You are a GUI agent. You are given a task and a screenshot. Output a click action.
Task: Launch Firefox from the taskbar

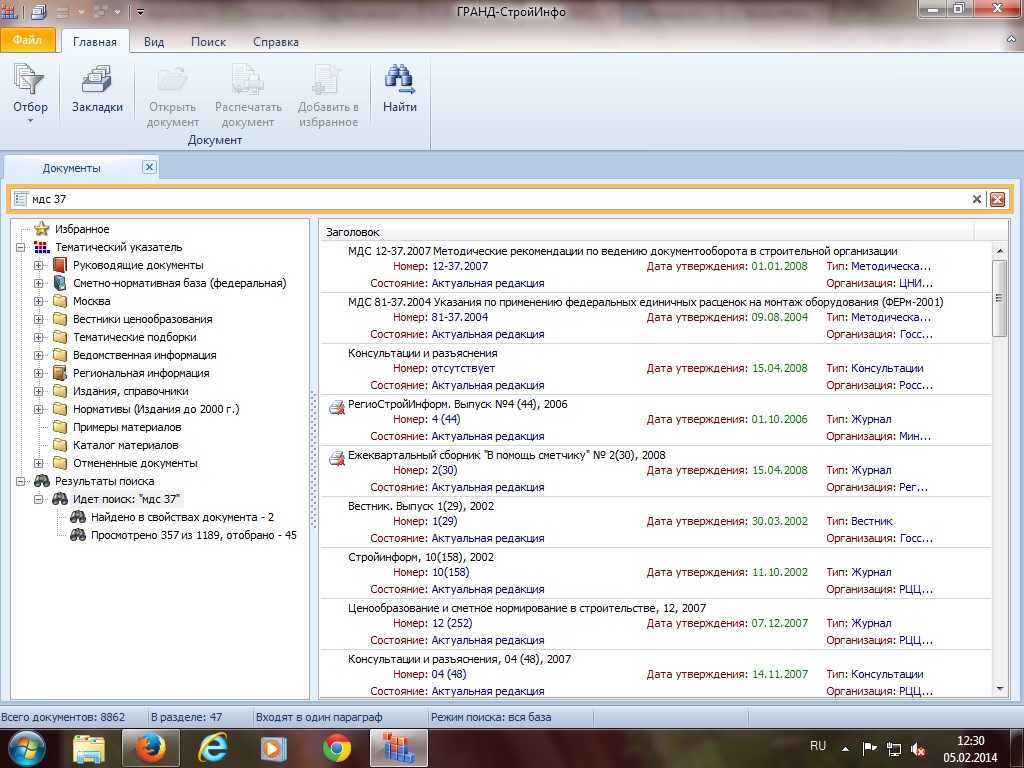point(151,748)
